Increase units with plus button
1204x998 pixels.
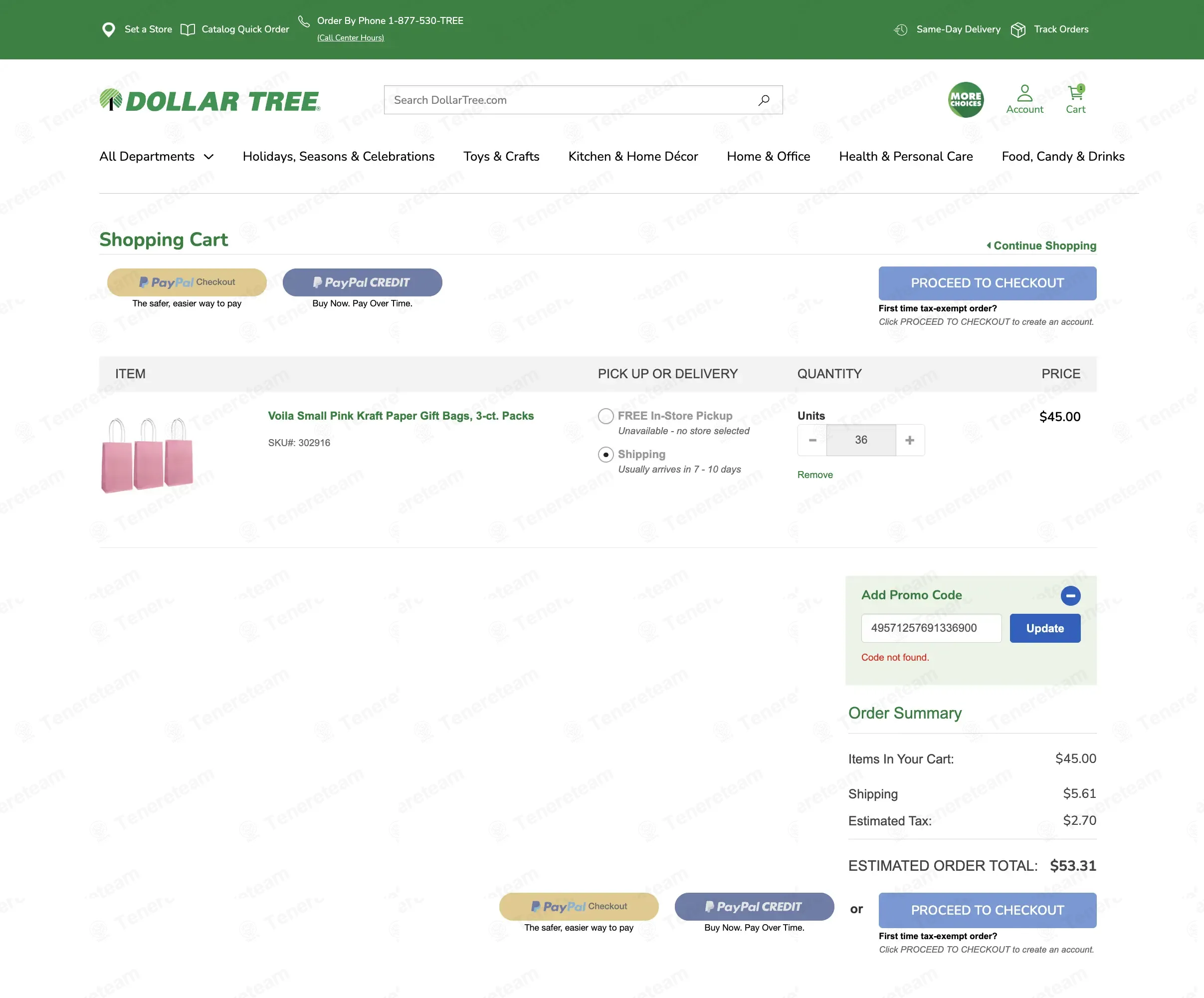[910, 440]
